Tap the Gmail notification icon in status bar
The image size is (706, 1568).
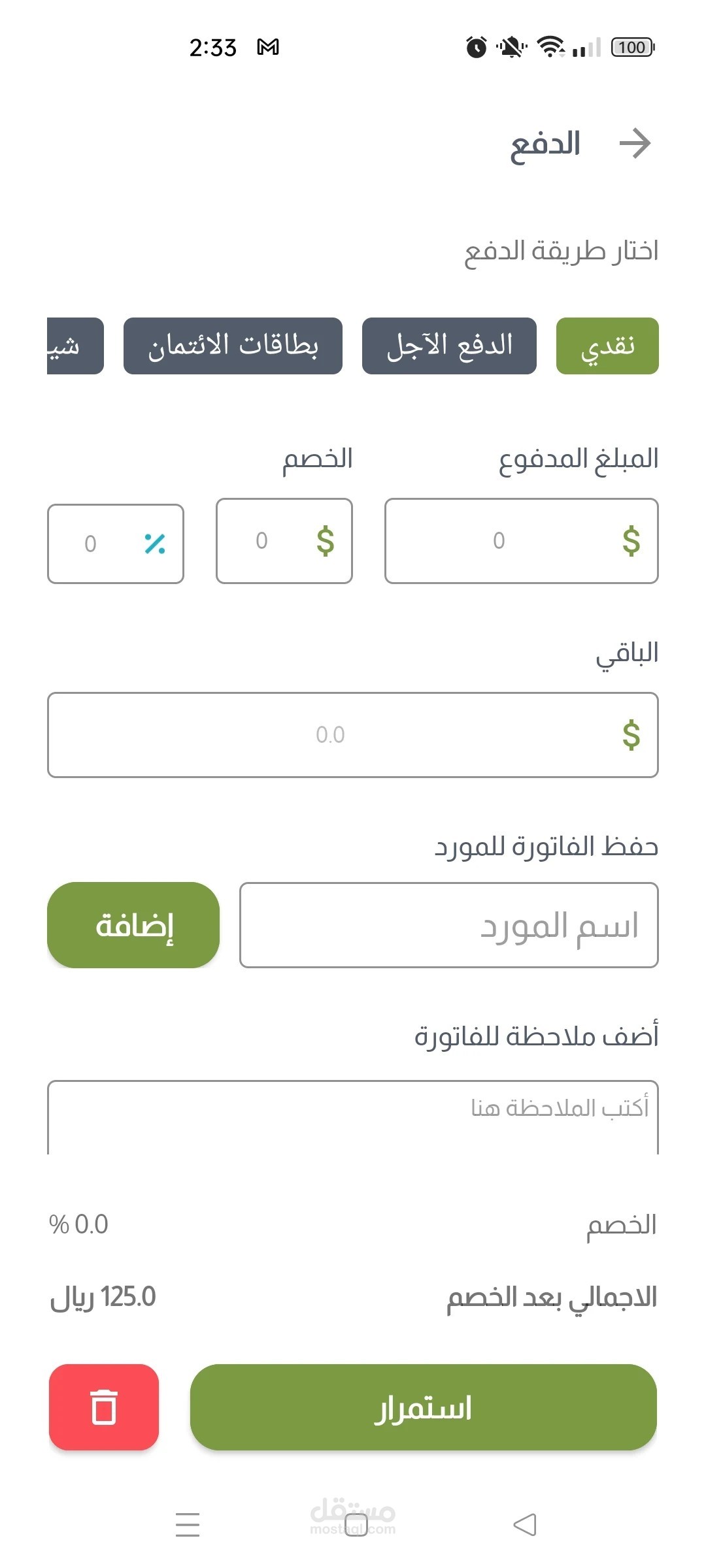[268, 47]
